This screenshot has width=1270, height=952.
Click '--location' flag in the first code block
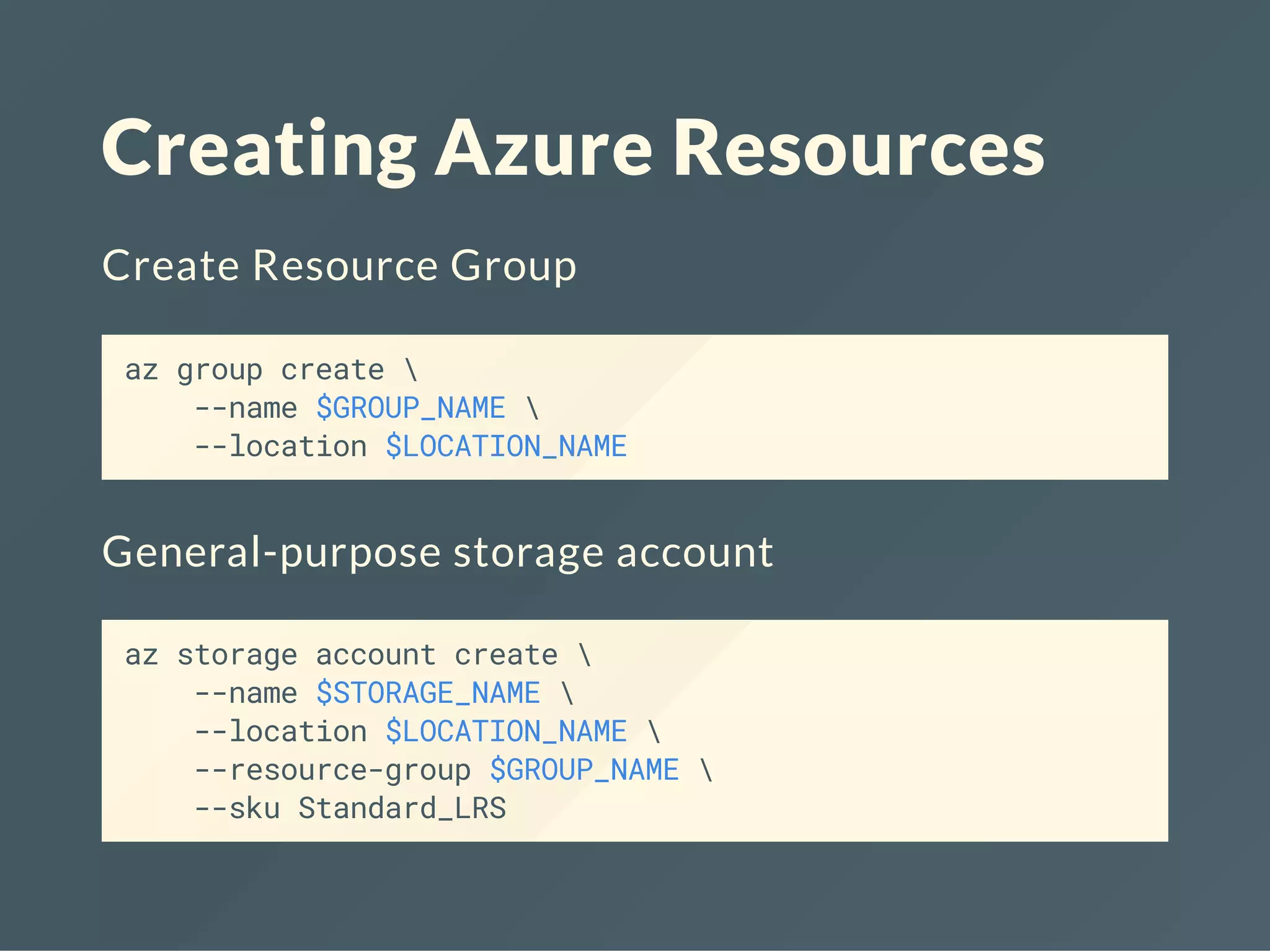[281, 447]
